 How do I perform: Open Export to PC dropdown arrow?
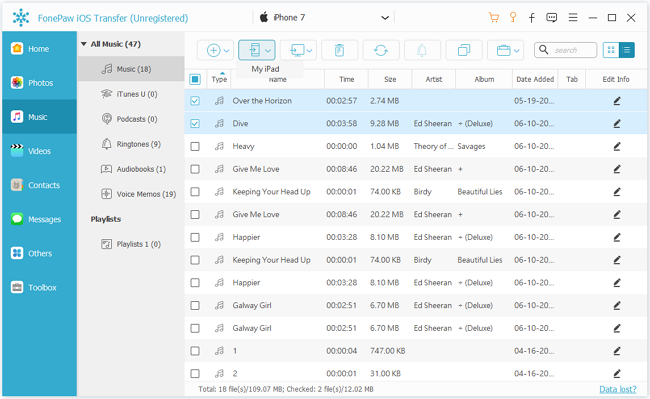click(310, 51)
